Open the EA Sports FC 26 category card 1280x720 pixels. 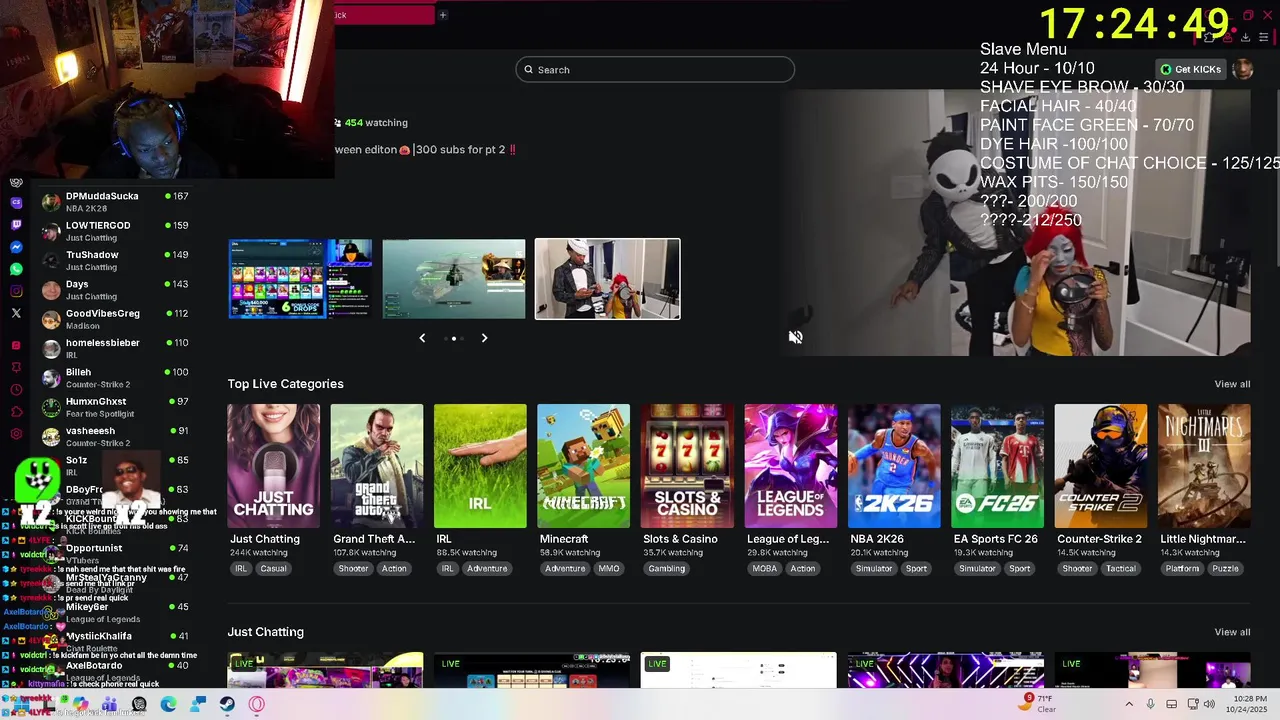(x=997, y=465)
